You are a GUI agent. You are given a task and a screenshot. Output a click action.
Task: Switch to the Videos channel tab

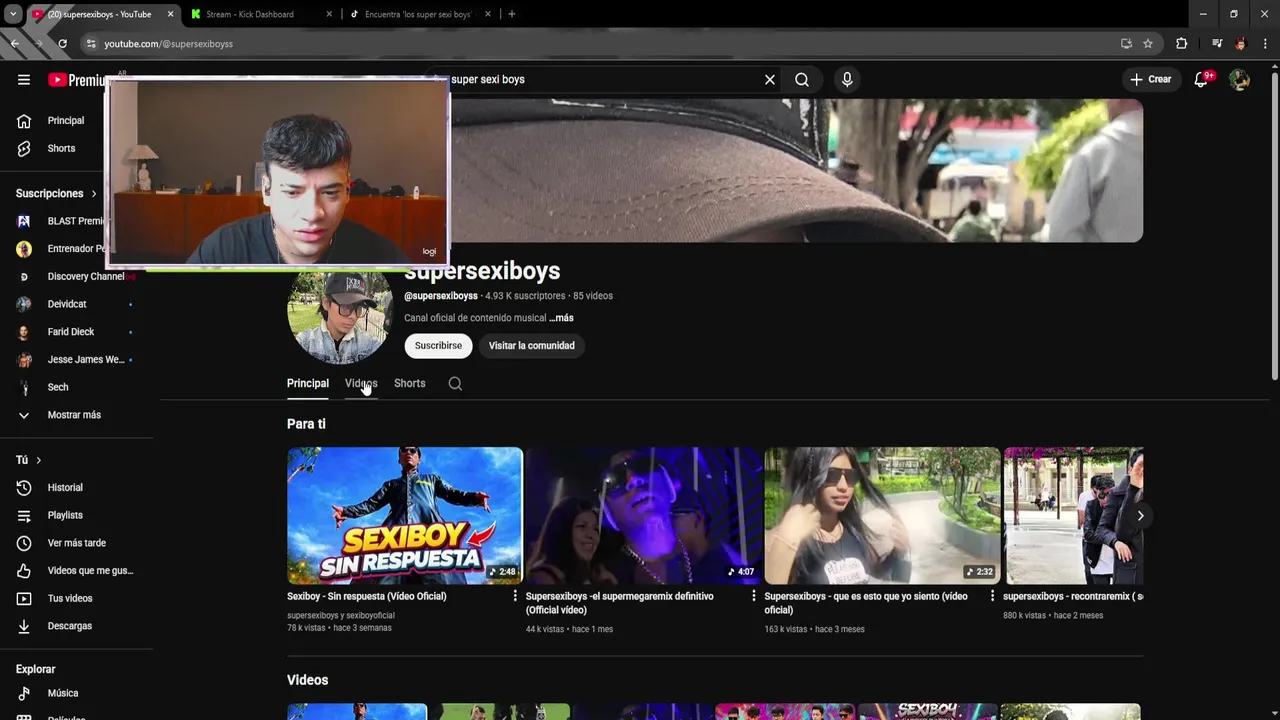coord(361,384)
